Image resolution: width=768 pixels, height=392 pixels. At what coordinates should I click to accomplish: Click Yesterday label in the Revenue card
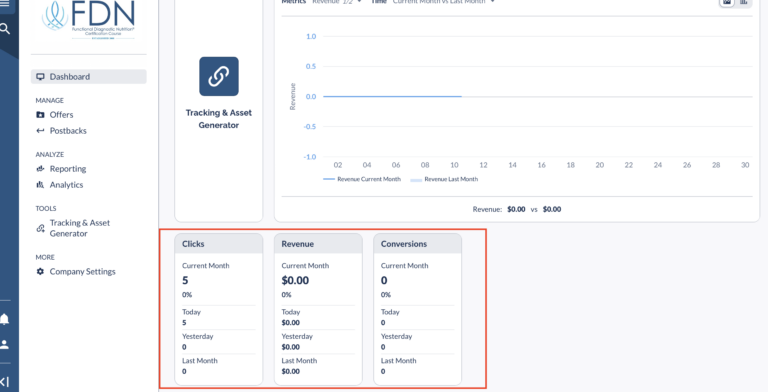(x=297, y=336)
